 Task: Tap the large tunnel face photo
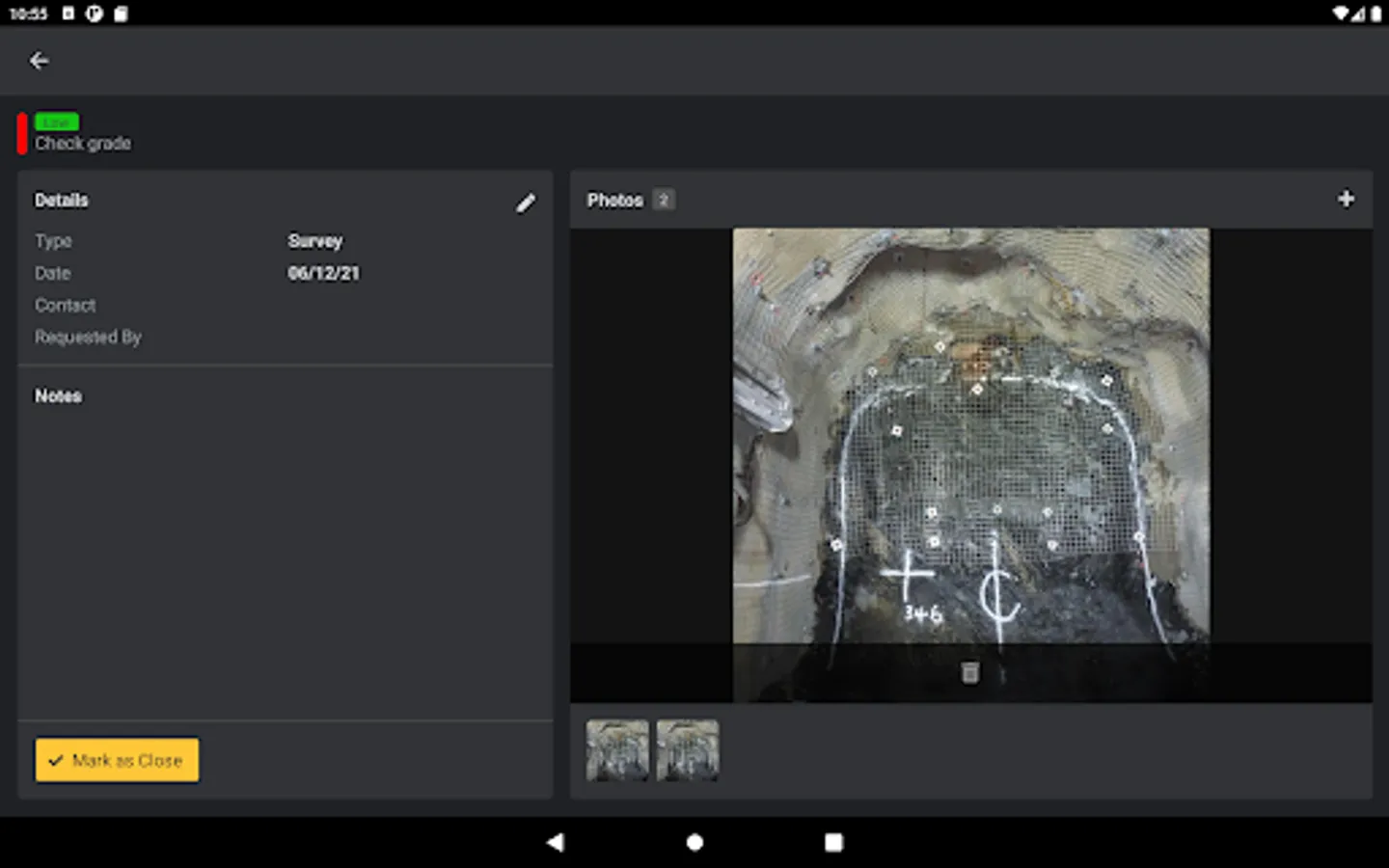[x=970, y=434]
